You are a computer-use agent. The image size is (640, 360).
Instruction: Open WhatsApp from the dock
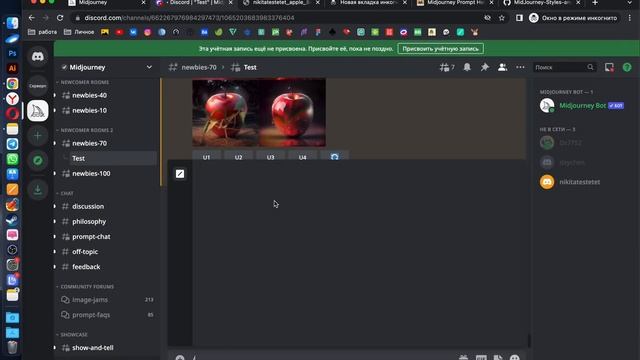pyautogui.click(x=12, y=159)
